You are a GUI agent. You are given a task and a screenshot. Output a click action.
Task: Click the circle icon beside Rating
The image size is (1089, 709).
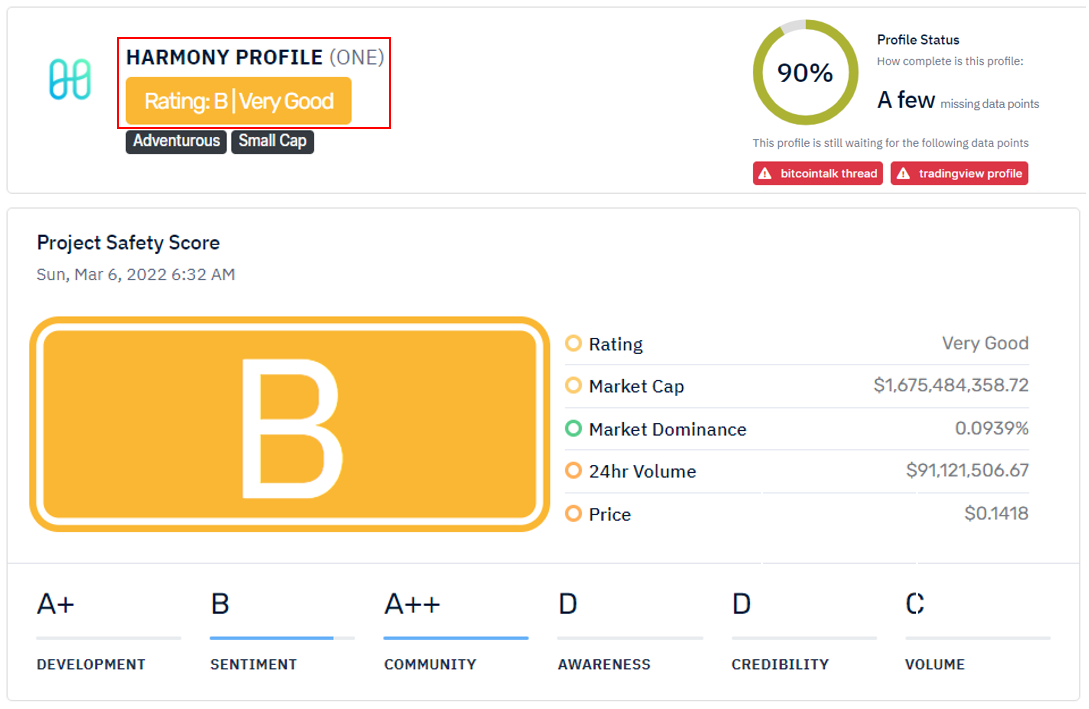click(573, 343)
